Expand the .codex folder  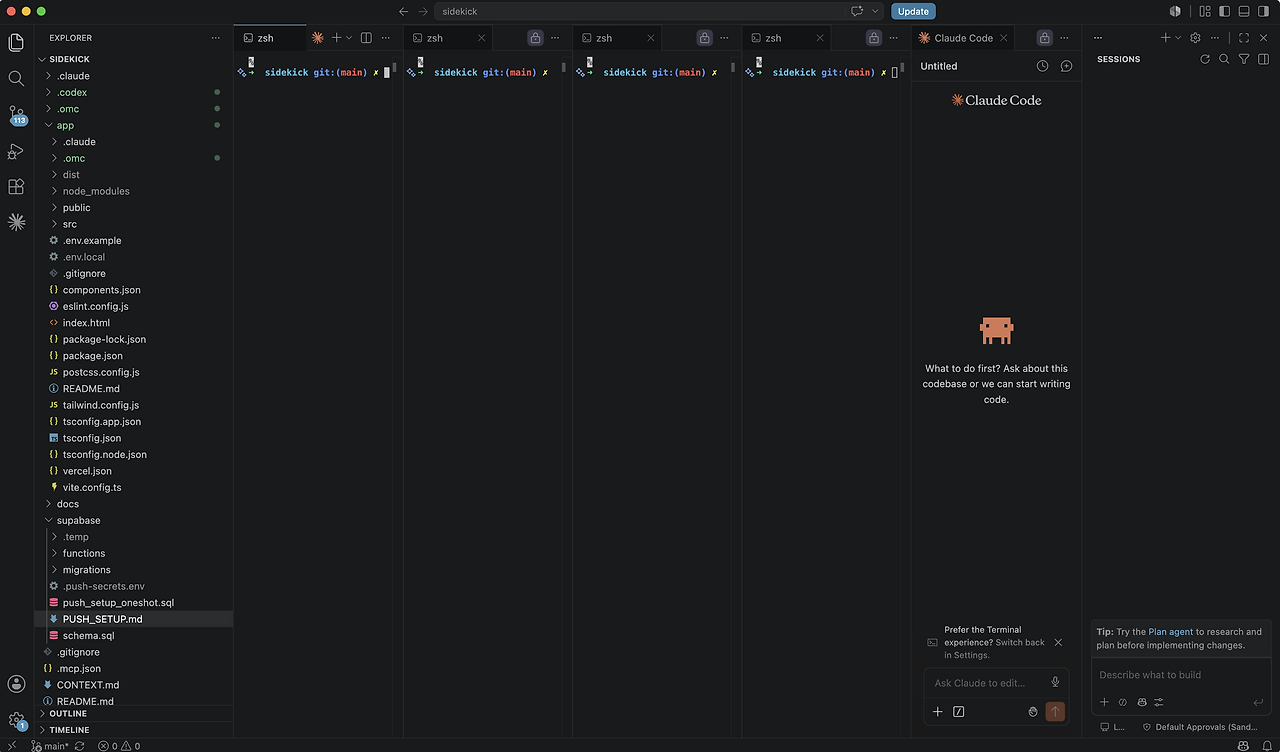(134, 92)
